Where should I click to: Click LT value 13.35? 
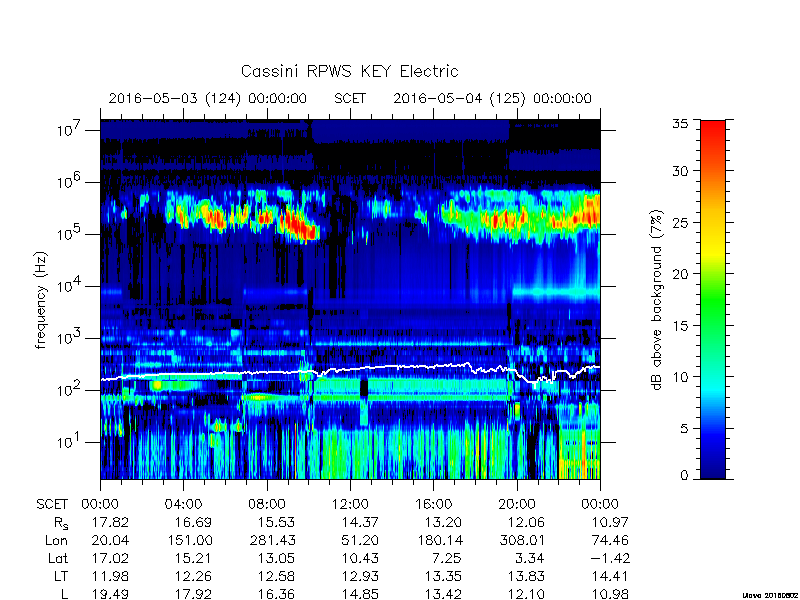tap(443, 577)
